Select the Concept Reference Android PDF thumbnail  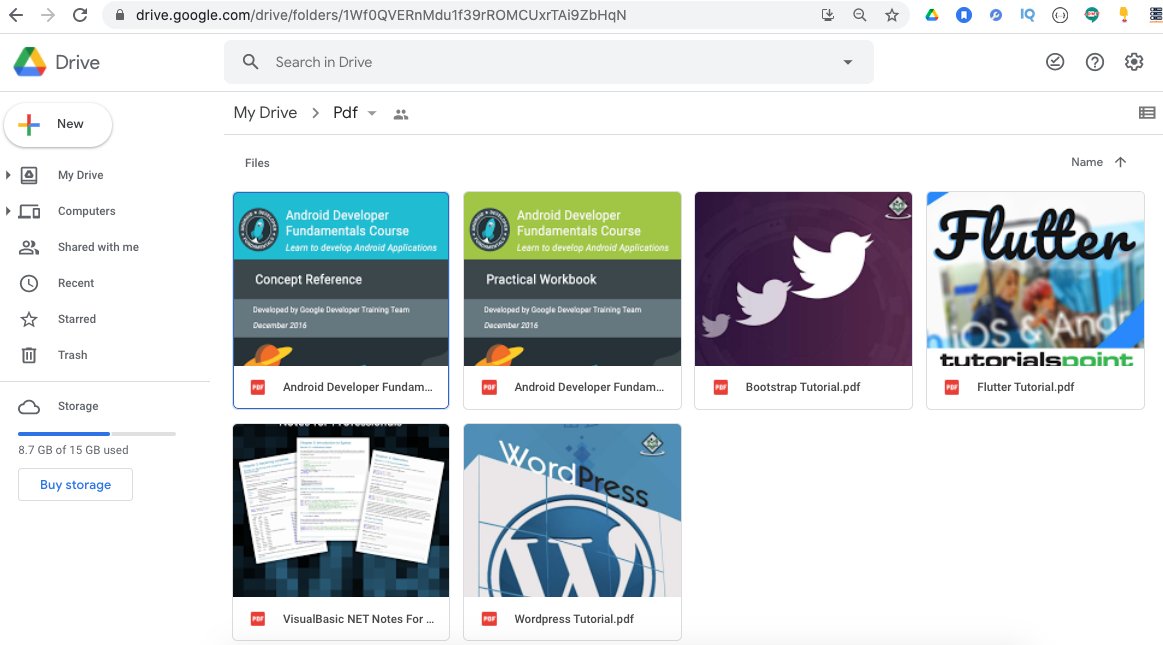click(x=341, y=280)
